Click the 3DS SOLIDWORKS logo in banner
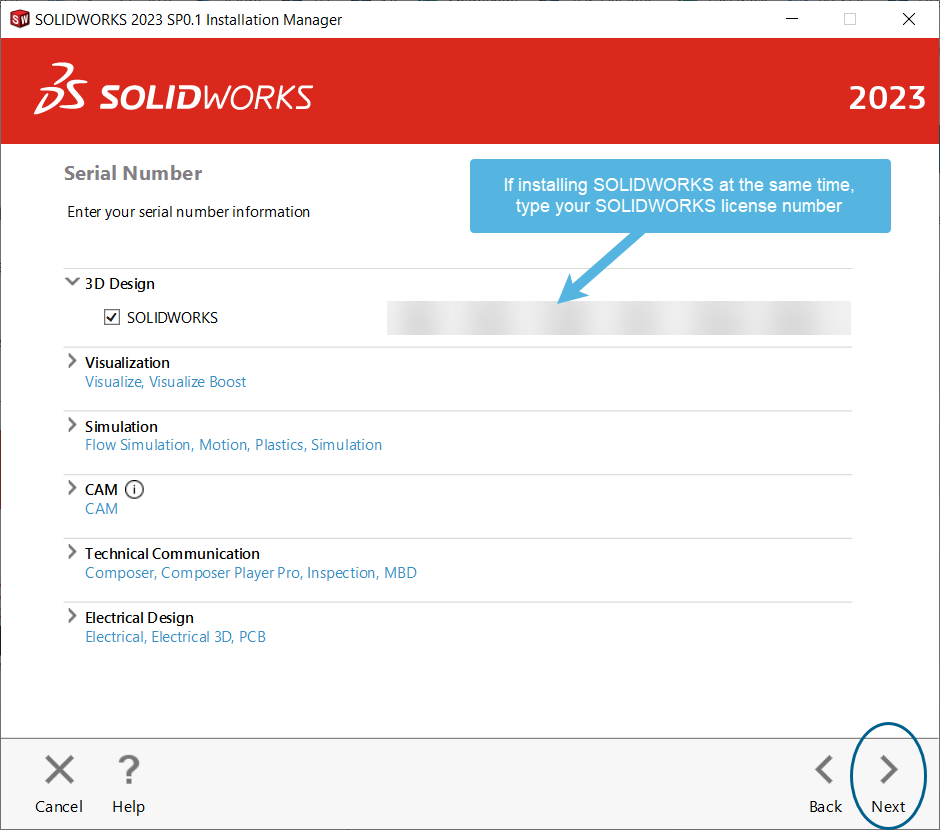 (x=174, y=90)
